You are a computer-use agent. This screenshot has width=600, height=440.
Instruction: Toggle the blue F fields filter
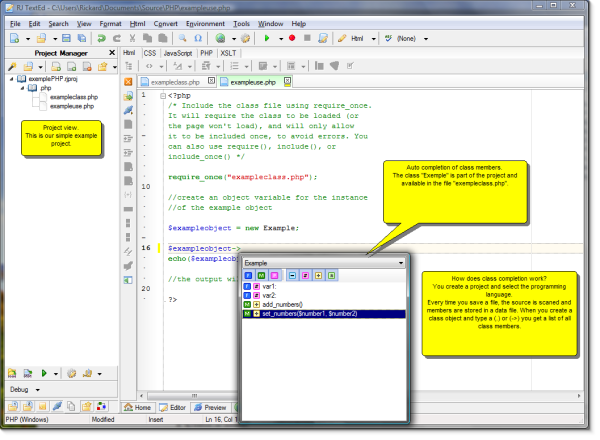[x=249, y=275]
